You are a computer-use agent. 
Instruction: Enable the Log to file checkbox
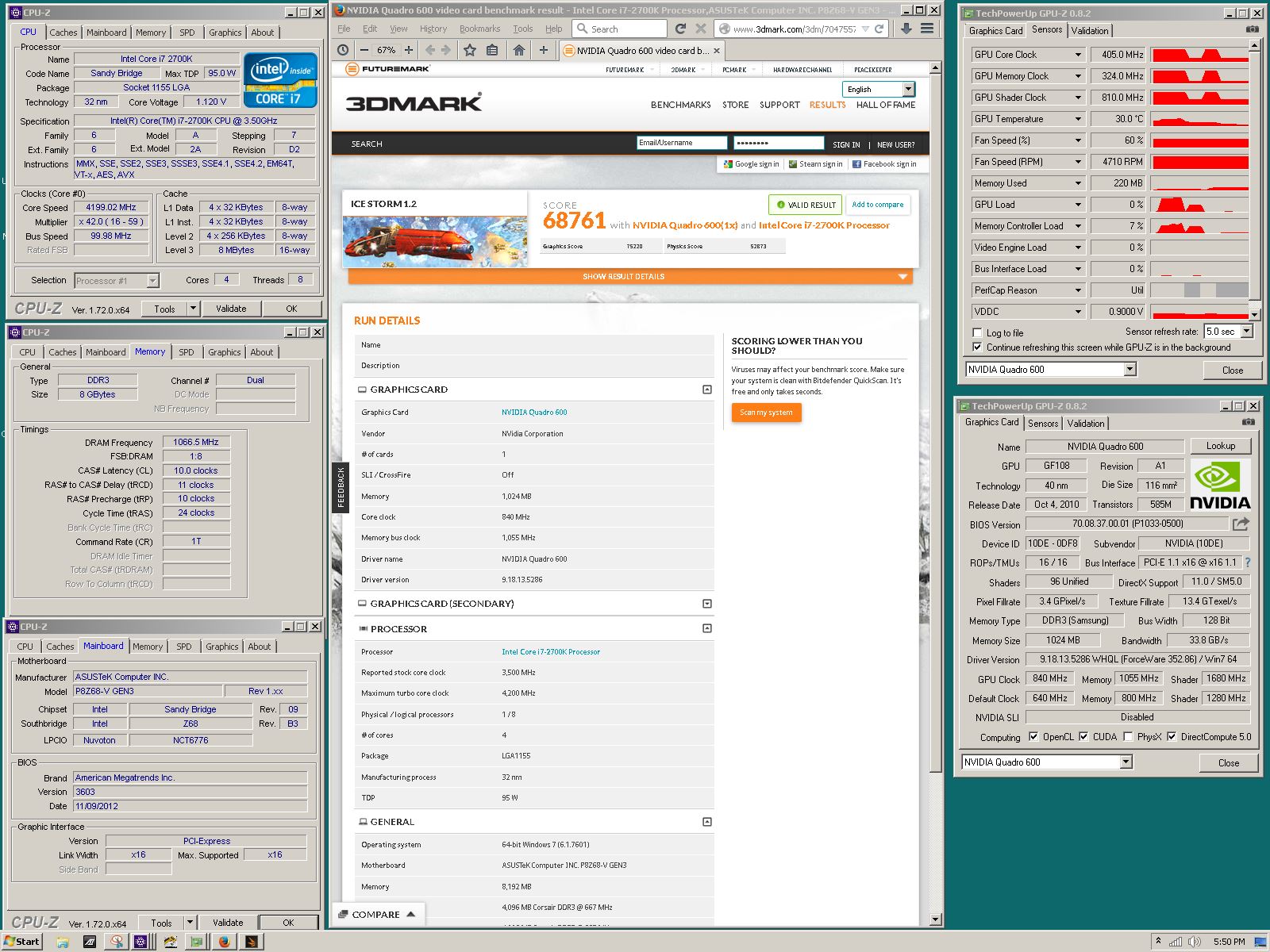point(978,333)
